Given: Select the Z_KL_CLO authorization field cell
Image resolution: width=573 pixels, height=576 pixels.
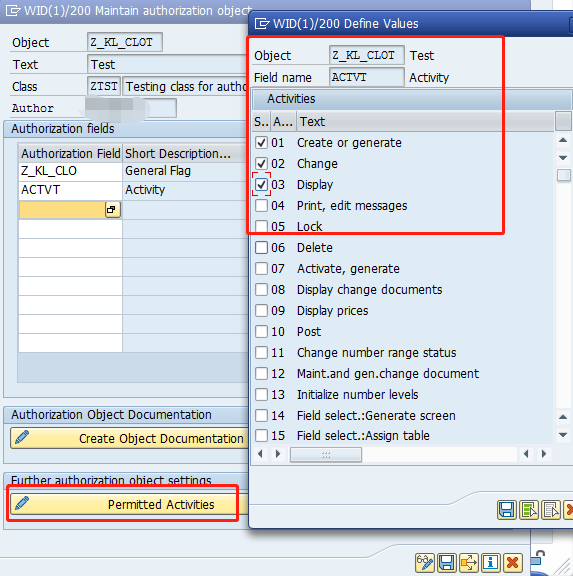Looking at the screenshot, I should [x=71, y=171].
